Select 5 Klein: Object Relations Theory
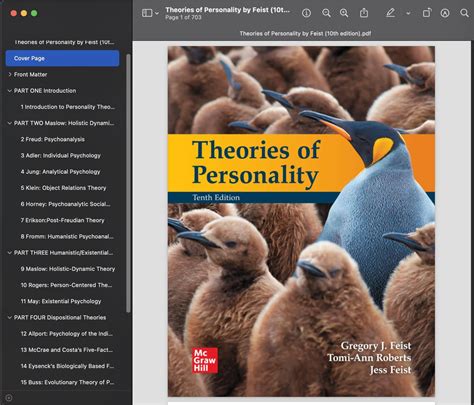474x405 pixels. point(63,188)
